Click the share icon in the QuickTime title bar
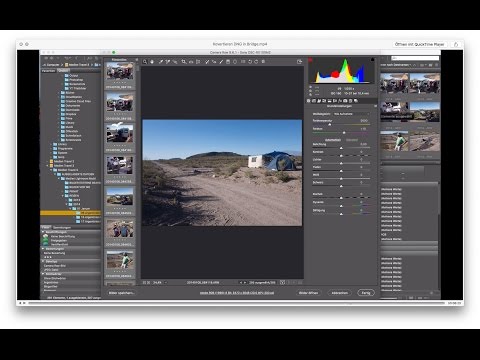This screenshot has height=360, width=480. pyautogui.click(x=456, y=44)
